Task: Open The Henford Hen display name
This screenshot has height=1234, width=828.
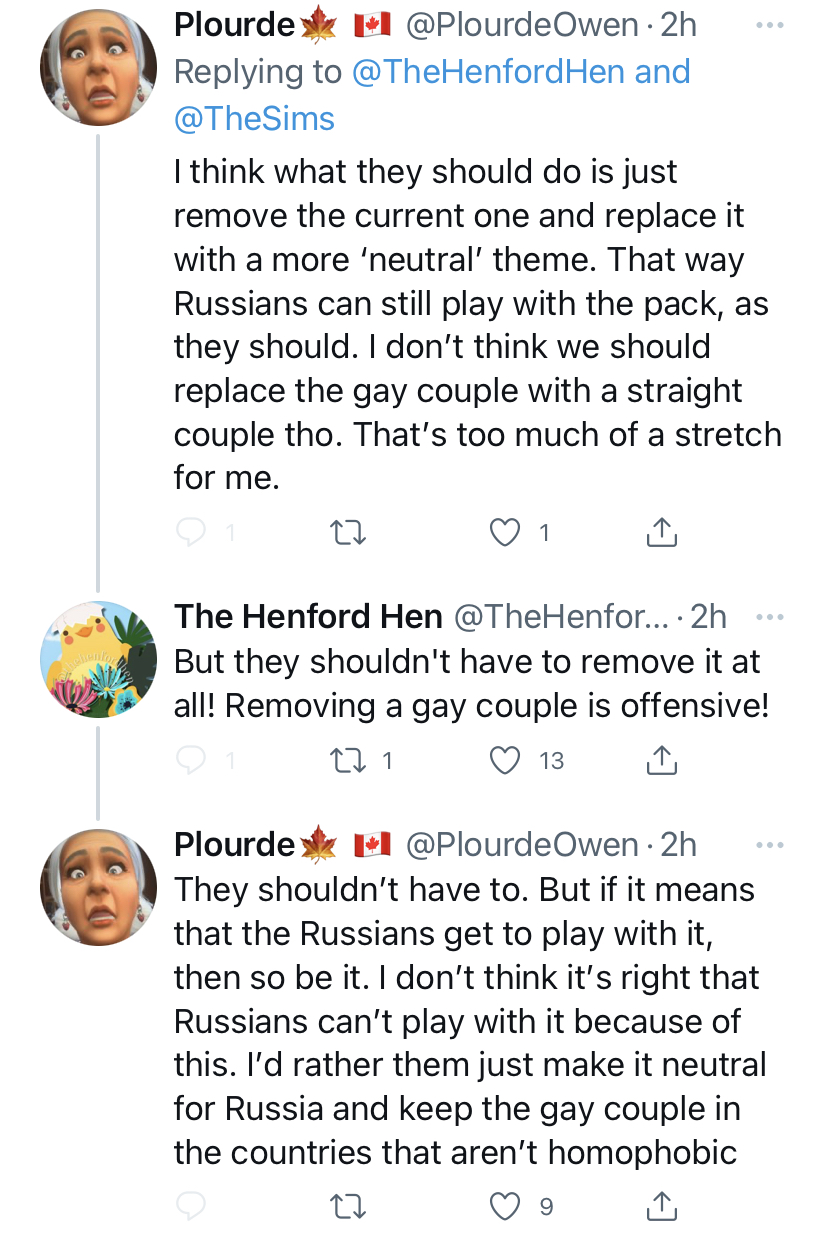Action: point(308,616)
